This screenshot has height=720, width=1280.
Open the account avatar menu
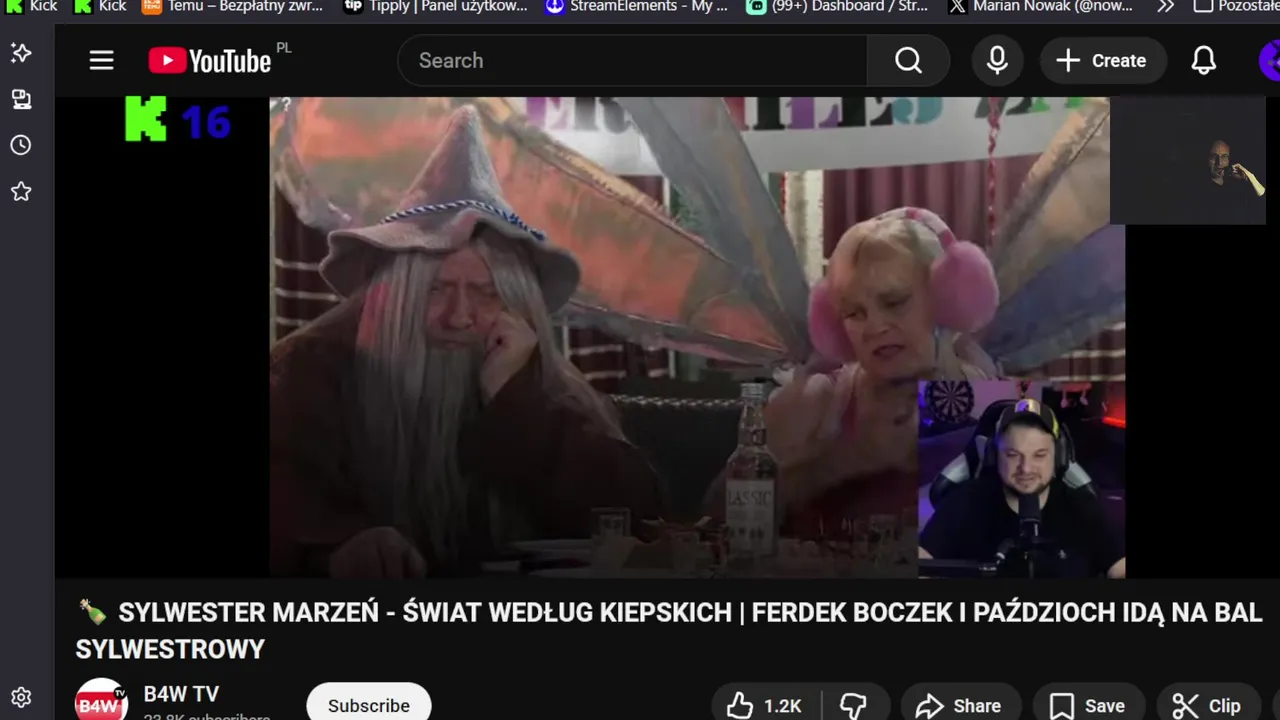(1270, 61)
